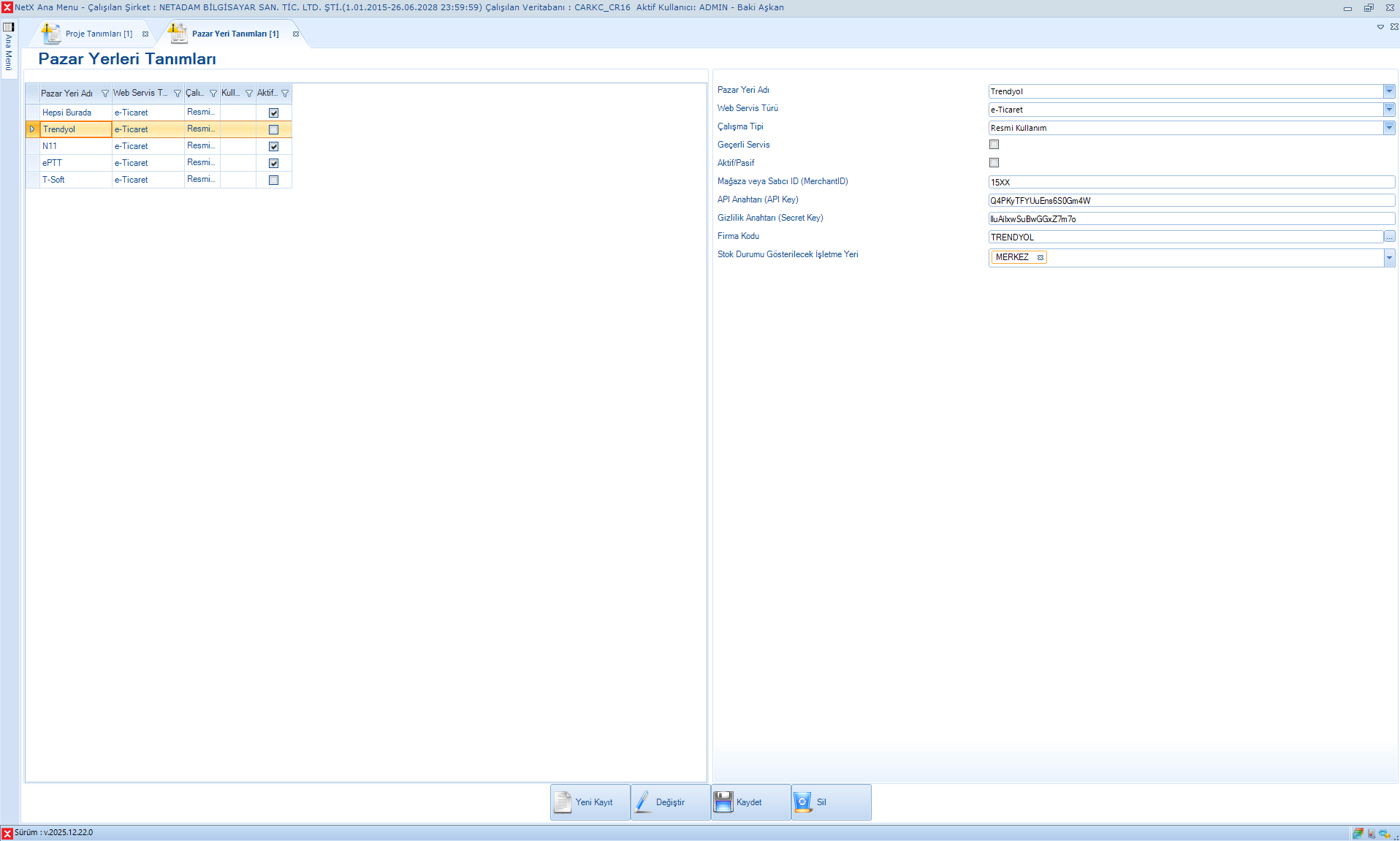Click the filter icon on Kull.. column
The image size is (1400, 841).
click(249, 94)
